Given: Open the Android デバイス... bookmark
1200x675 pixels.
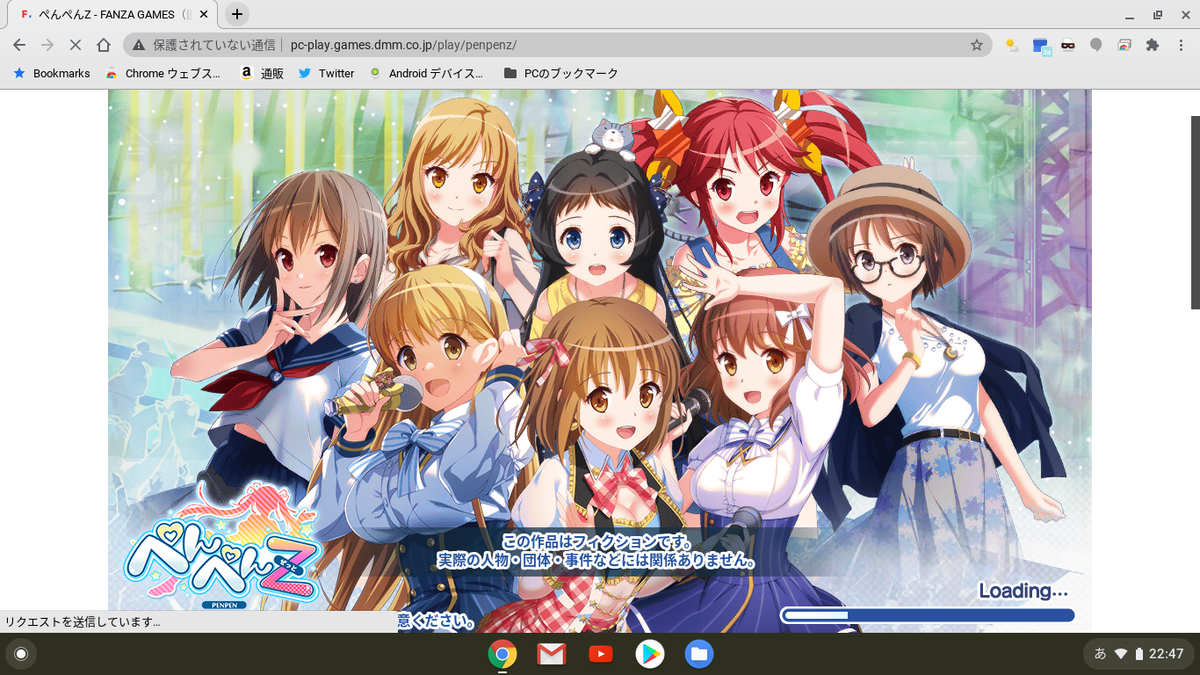Looking at the screenshot, I should 426,73.
